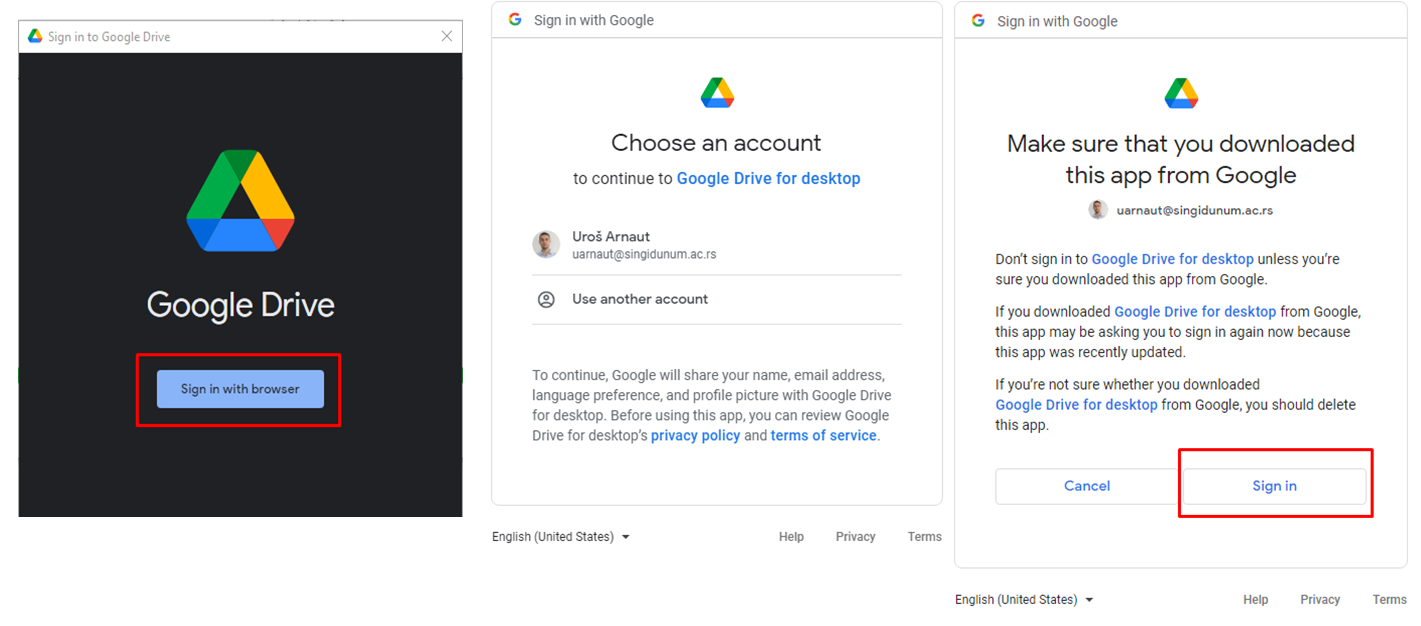Image resolution: width=1421 pixels, height=626 pixels.
Task: Open the privacy policy link
Action: 695,435
